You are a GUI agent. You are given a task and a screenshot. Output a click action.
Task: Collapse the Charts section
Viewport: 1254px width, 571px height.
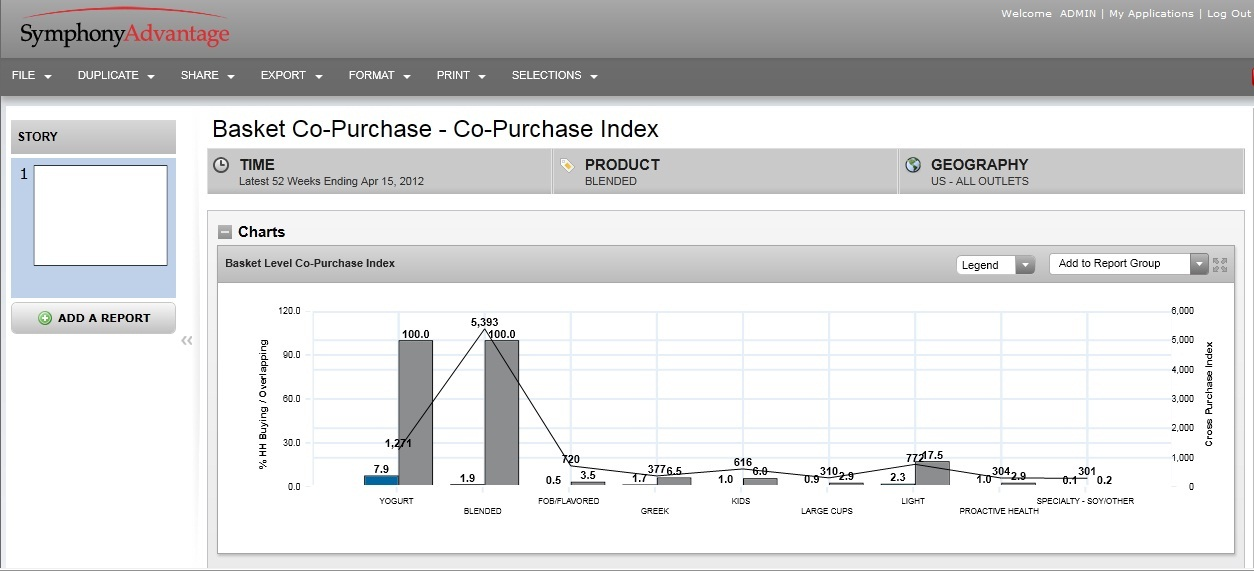tap(226, 232)
